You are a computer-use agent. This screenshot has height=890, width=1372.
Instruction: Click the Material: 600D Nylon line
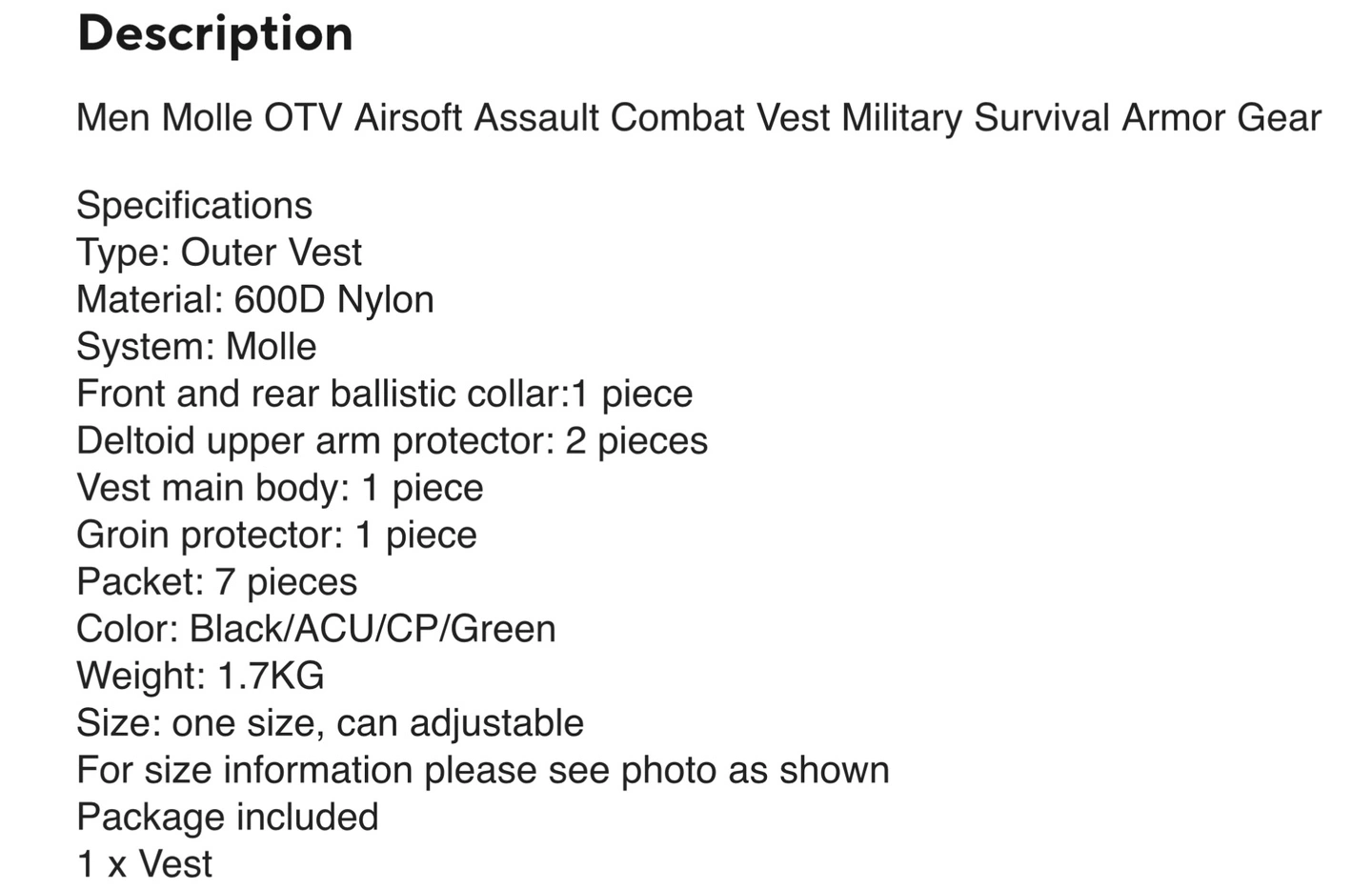255,300
